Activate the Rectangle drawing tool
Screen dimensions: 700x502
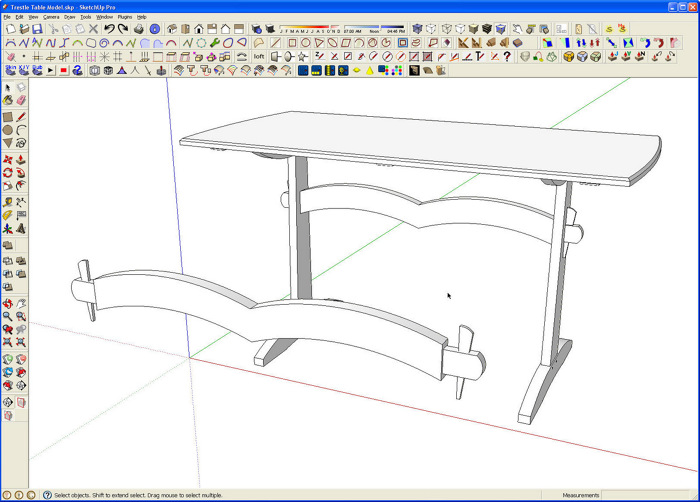8,117
